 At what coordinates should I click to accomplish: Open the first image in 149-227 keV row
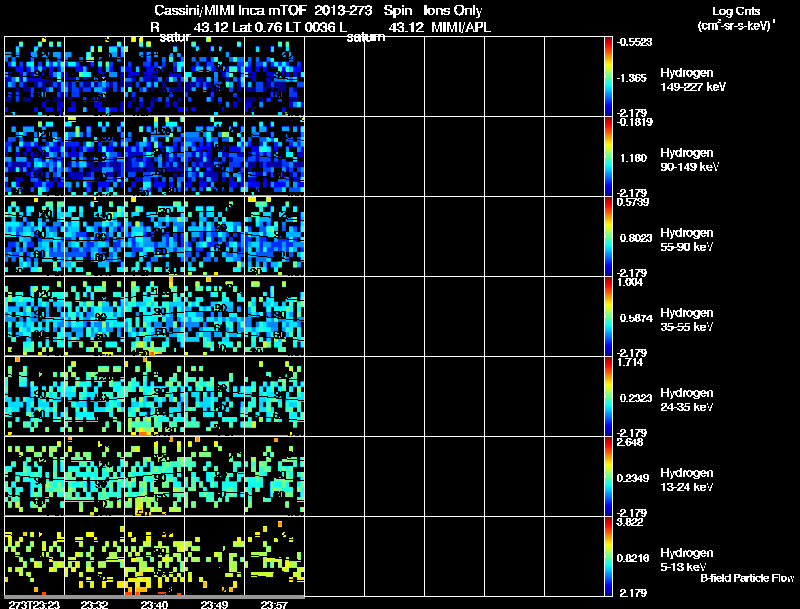tap(34, 76)
